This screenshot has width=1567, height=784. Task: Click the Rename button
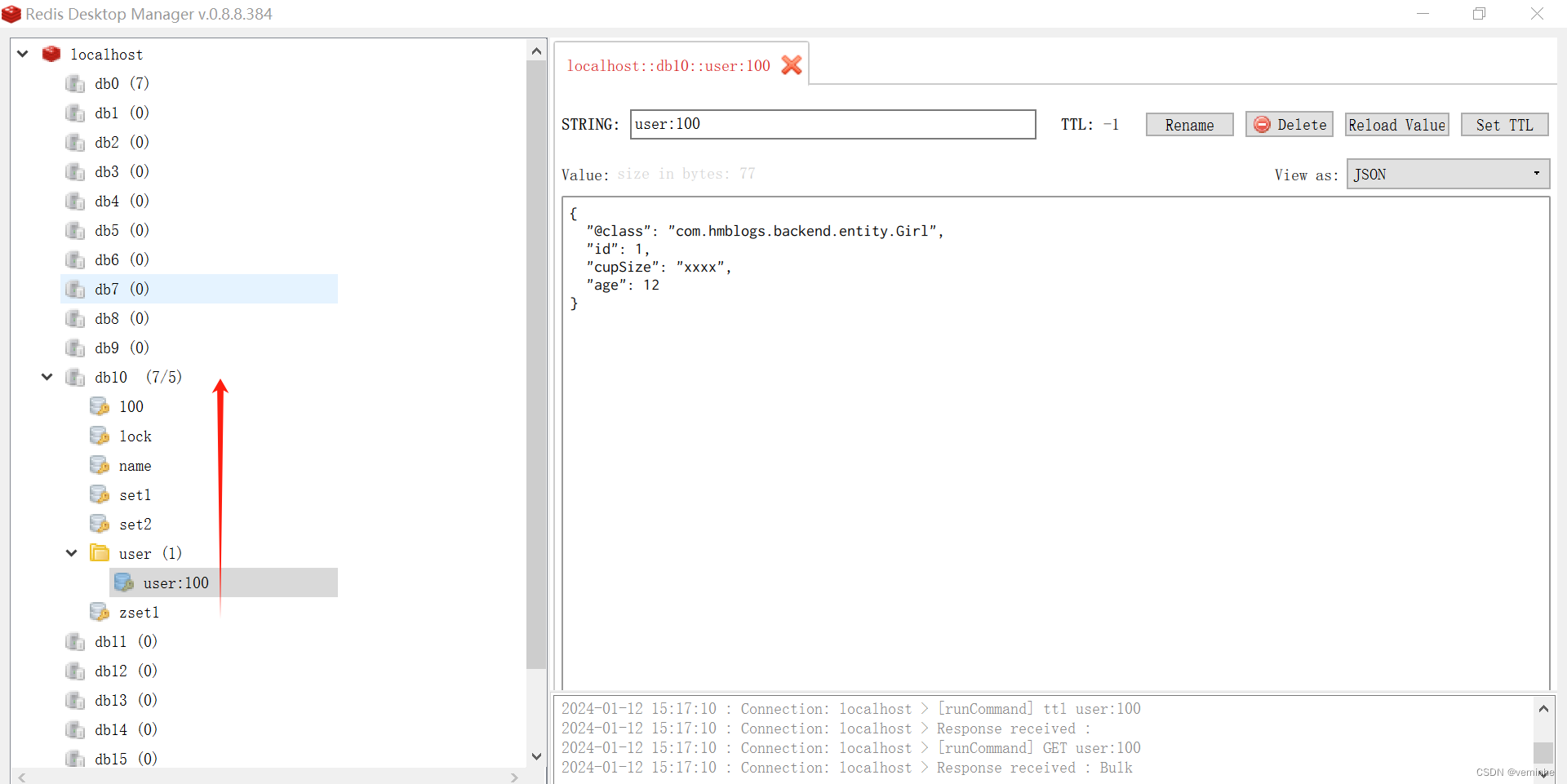(1189, 125)
